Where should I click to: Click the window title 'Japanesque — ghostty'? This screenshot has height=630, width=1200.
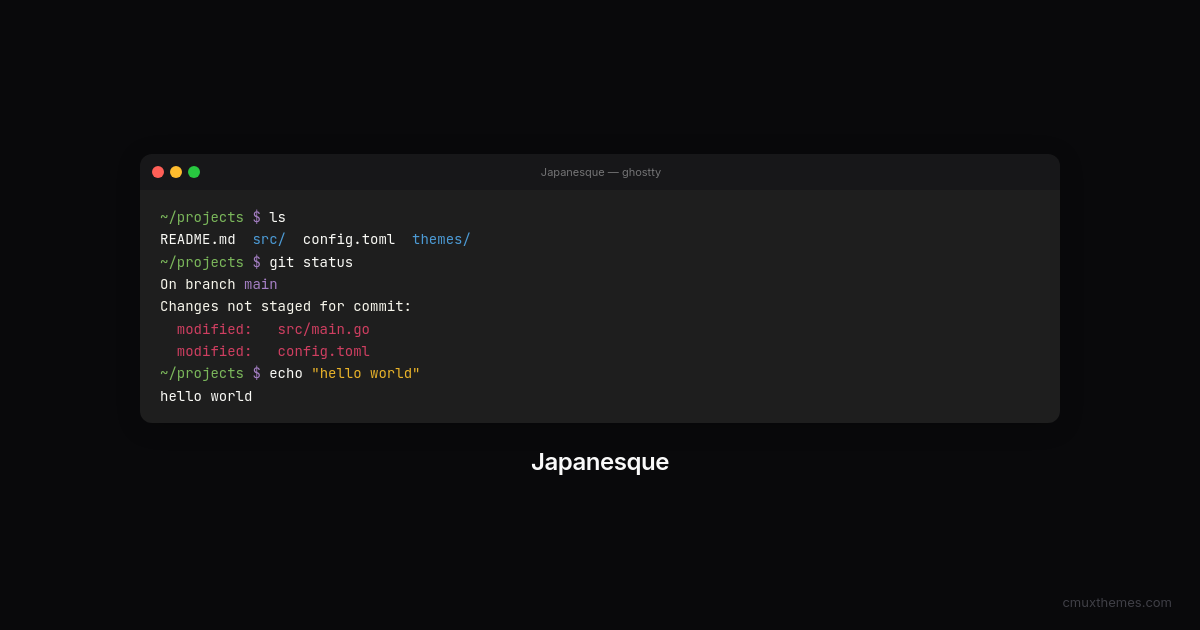pos(600,172)
